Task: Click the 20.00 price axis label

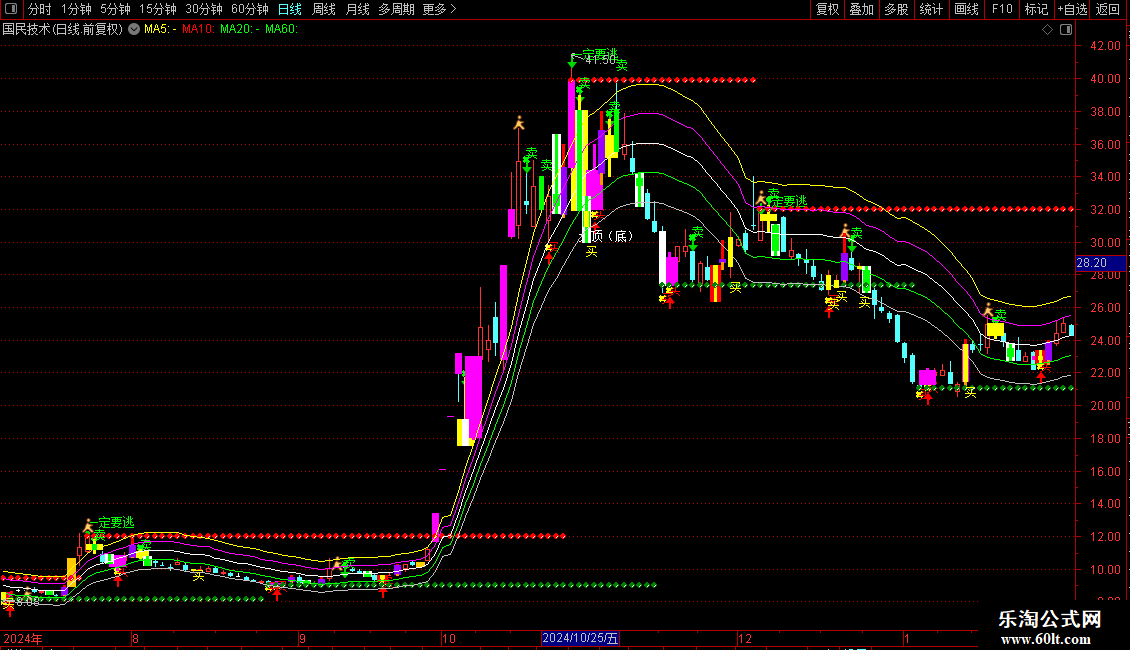Action: (x=1105, y=406)
